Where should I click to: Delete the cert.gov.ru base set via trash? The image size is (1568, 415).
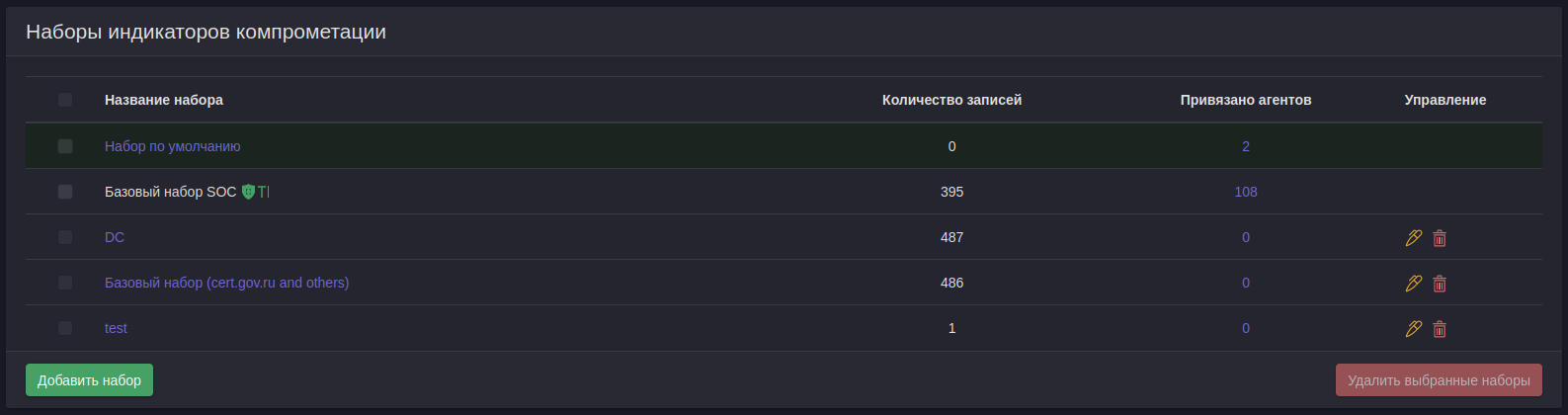[x=1440, y=283]
